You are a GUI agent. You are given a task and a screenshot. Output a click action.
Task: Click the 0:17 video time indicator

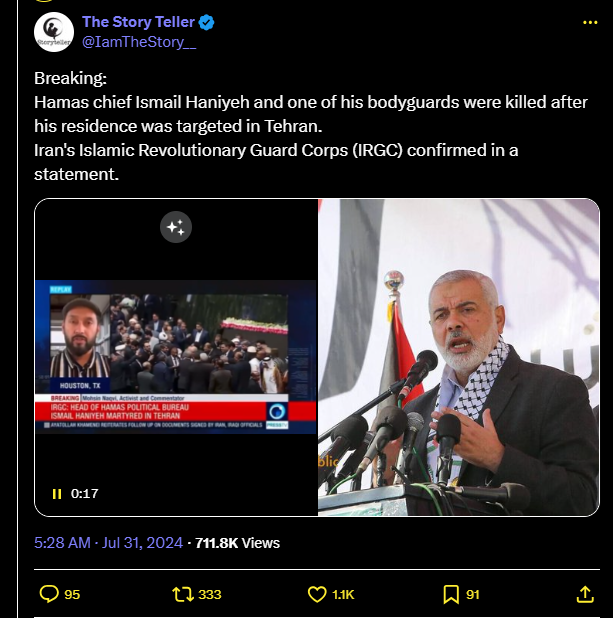click(x=85, y=493)
